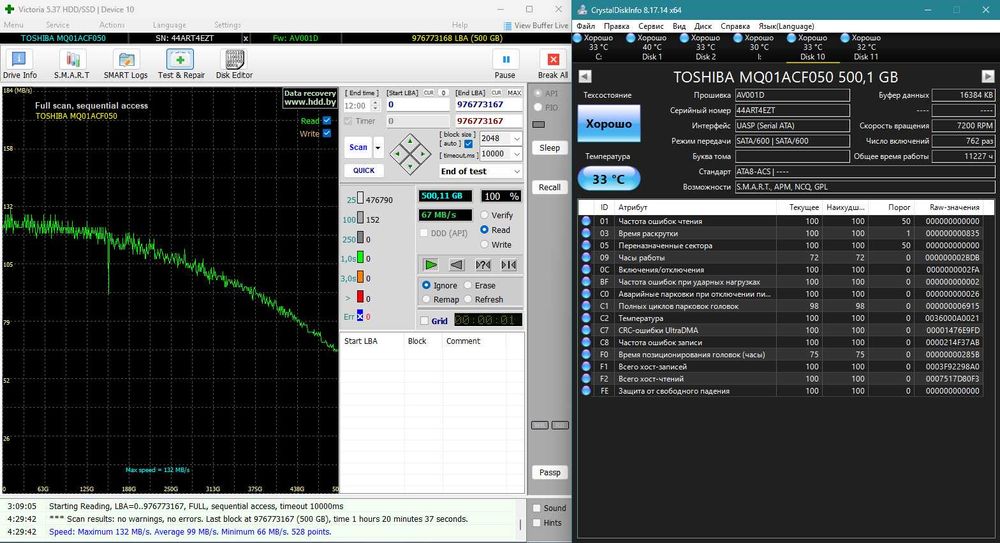1000x543 pixels.
Task: Click the QUICK scan button
Action: (x=363, y=170)
